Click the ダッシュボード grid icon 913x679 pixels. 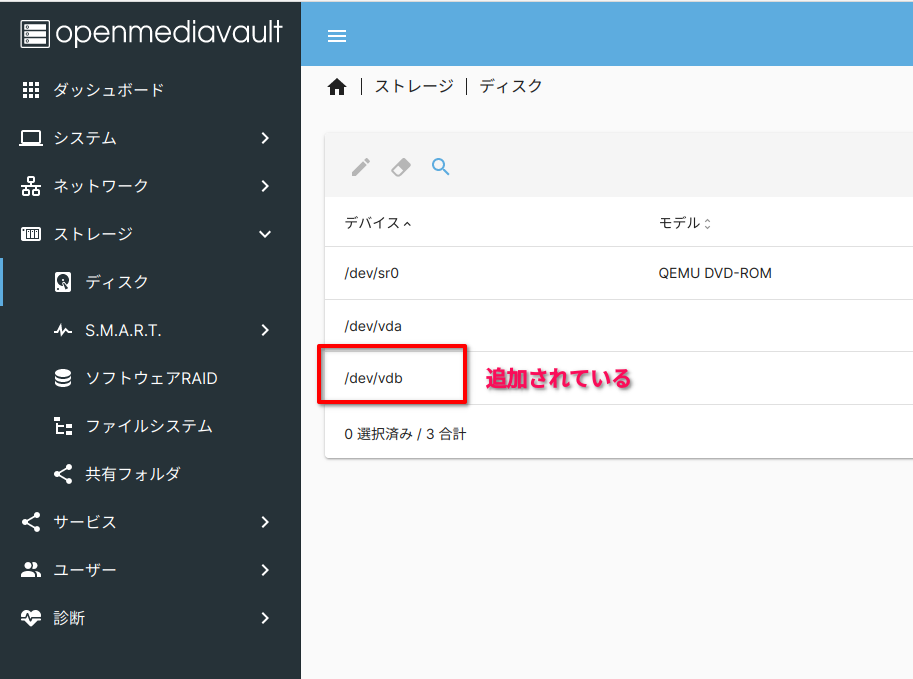(31, 90)
